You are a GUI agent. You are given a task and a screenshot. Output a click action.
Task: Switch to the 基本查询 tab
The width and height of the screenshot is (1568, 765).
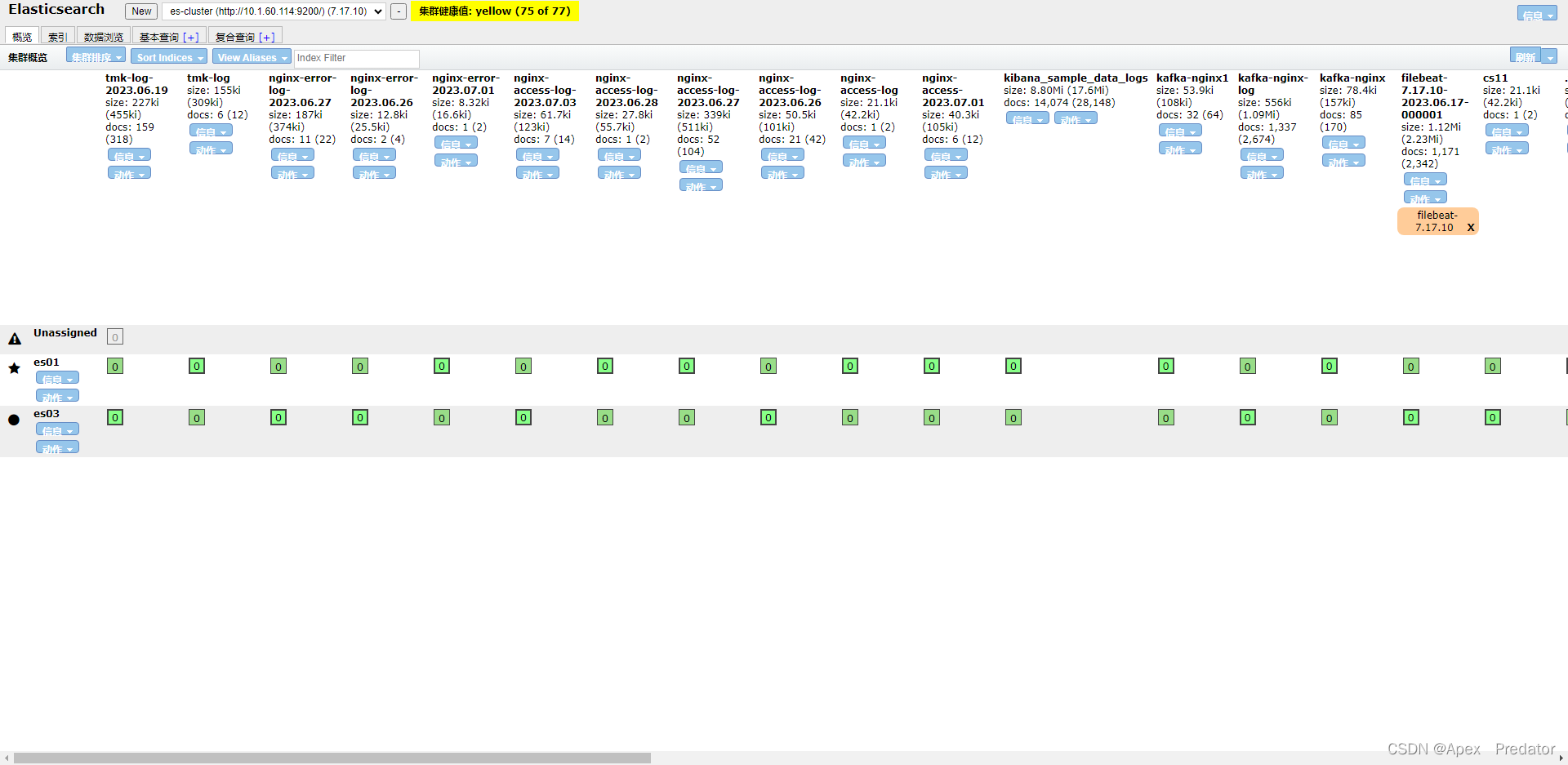point(158,37)
